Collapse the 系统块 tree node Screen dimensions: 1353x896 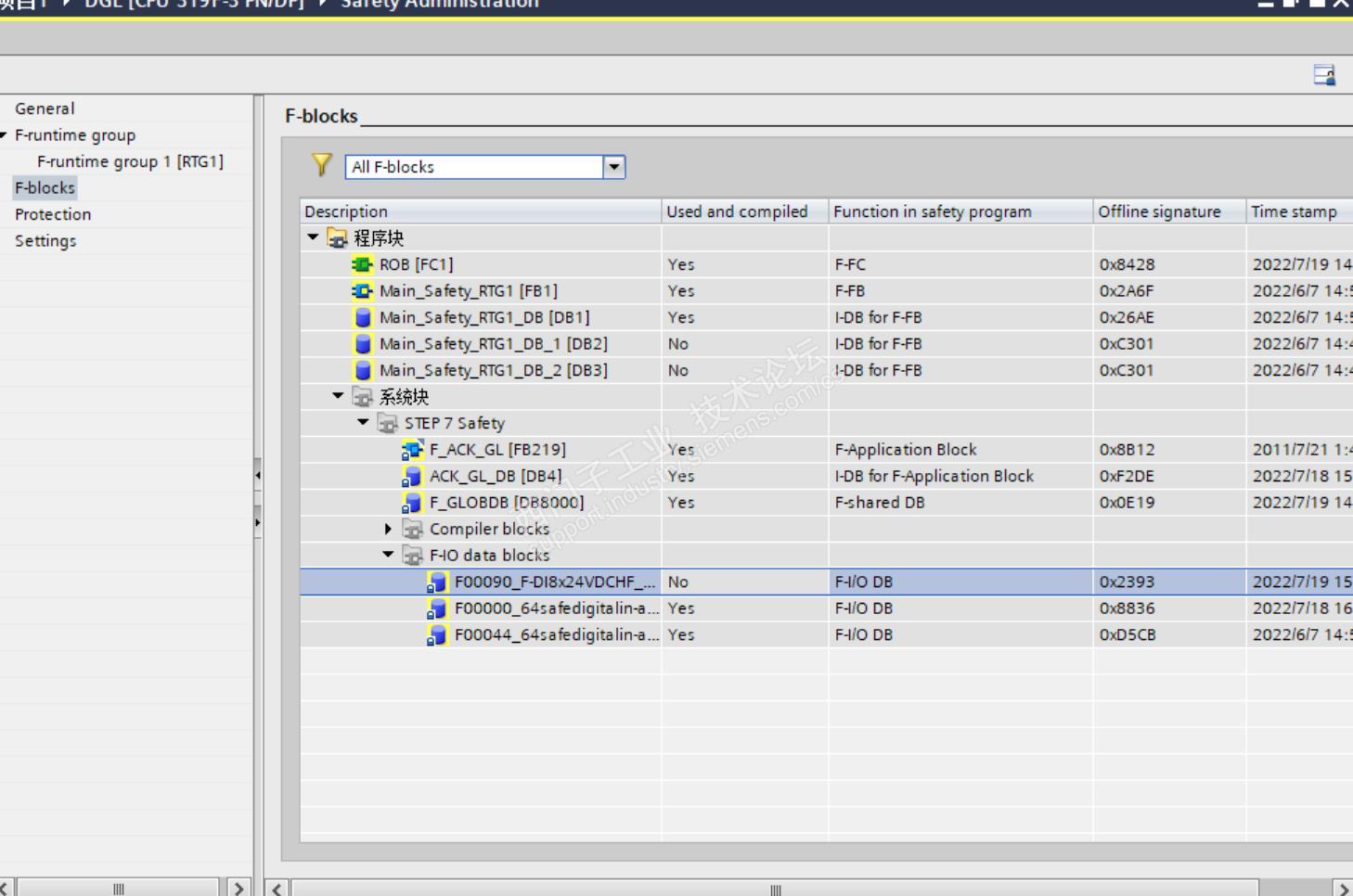click(339, 396)
